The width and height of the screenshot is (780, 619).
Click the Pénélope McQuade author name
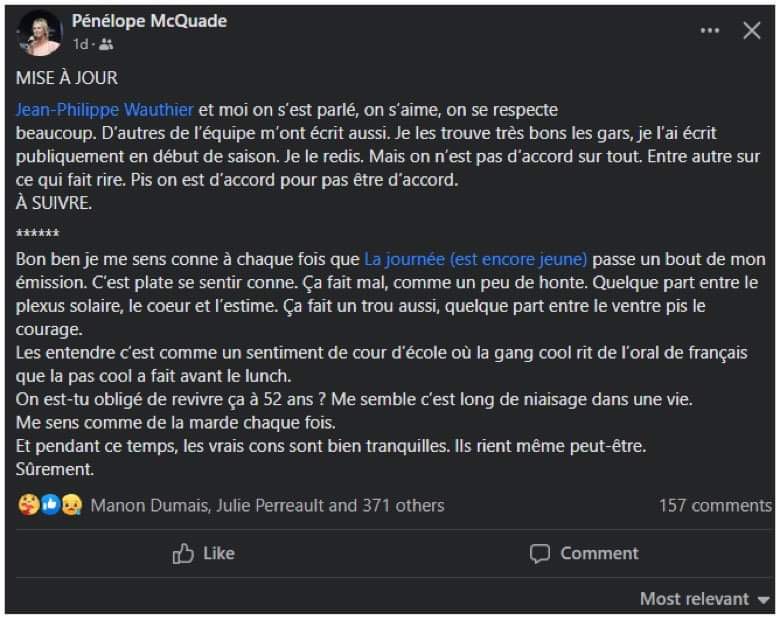[x=149, y=21]
